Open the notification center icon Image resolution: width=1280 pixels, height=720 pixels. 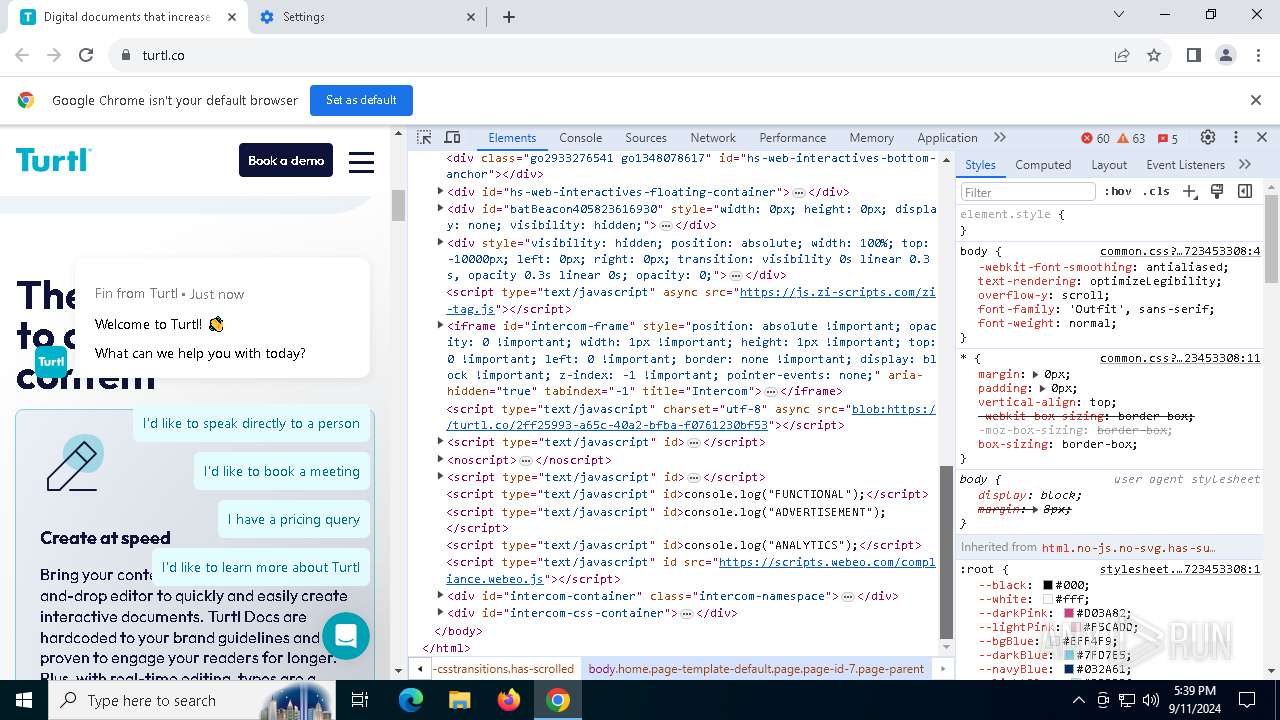click(x=1247, y=700)
